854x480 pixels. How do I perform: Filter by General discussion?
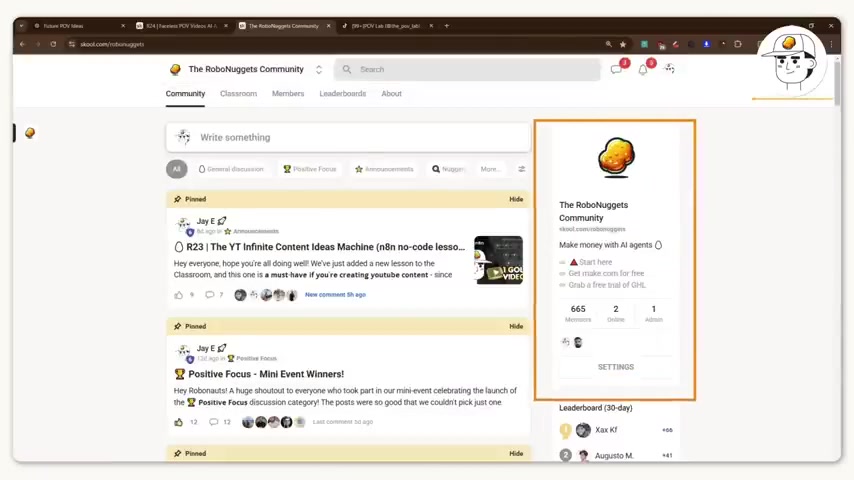tap(231, 169)
